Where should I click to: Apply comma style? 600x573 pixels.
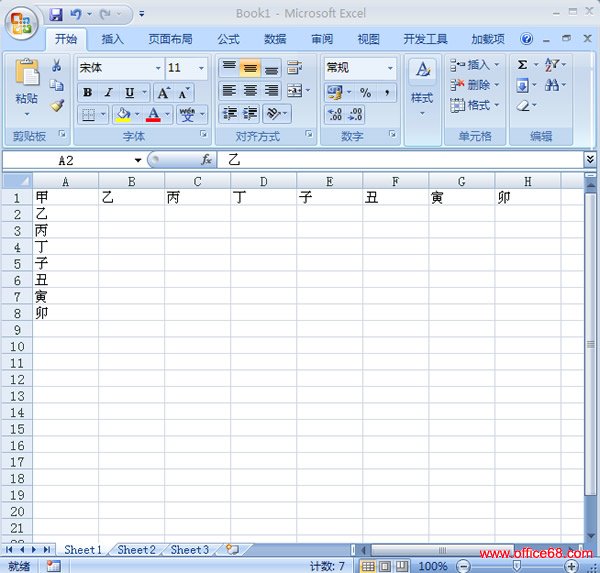[387, 92]
